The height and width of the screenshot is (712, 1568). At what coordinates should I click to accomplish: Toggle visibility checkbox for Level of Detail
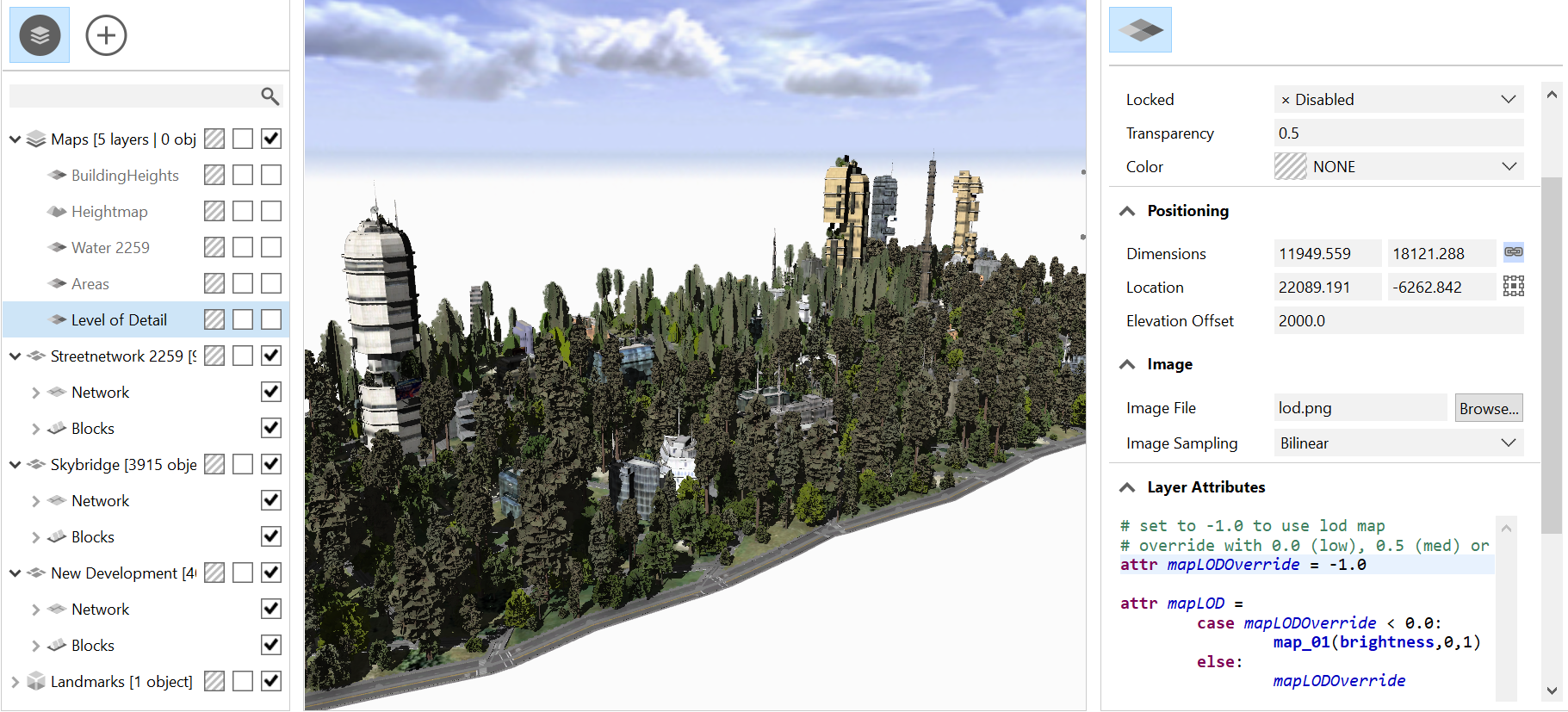[x=271, y=320]
